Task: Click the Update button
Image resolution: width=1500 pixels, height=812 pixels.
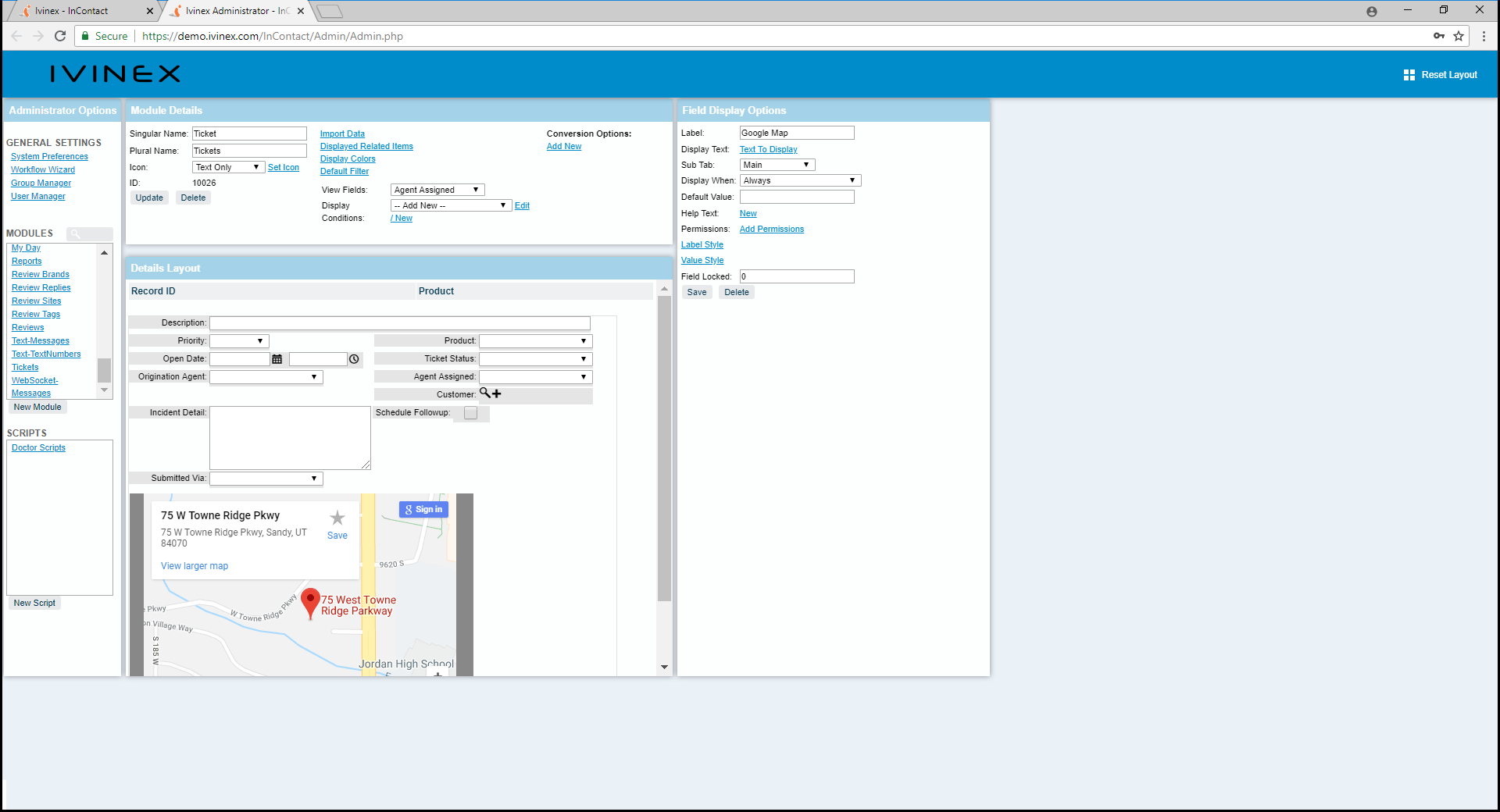Action: click(x=149, y=198)
